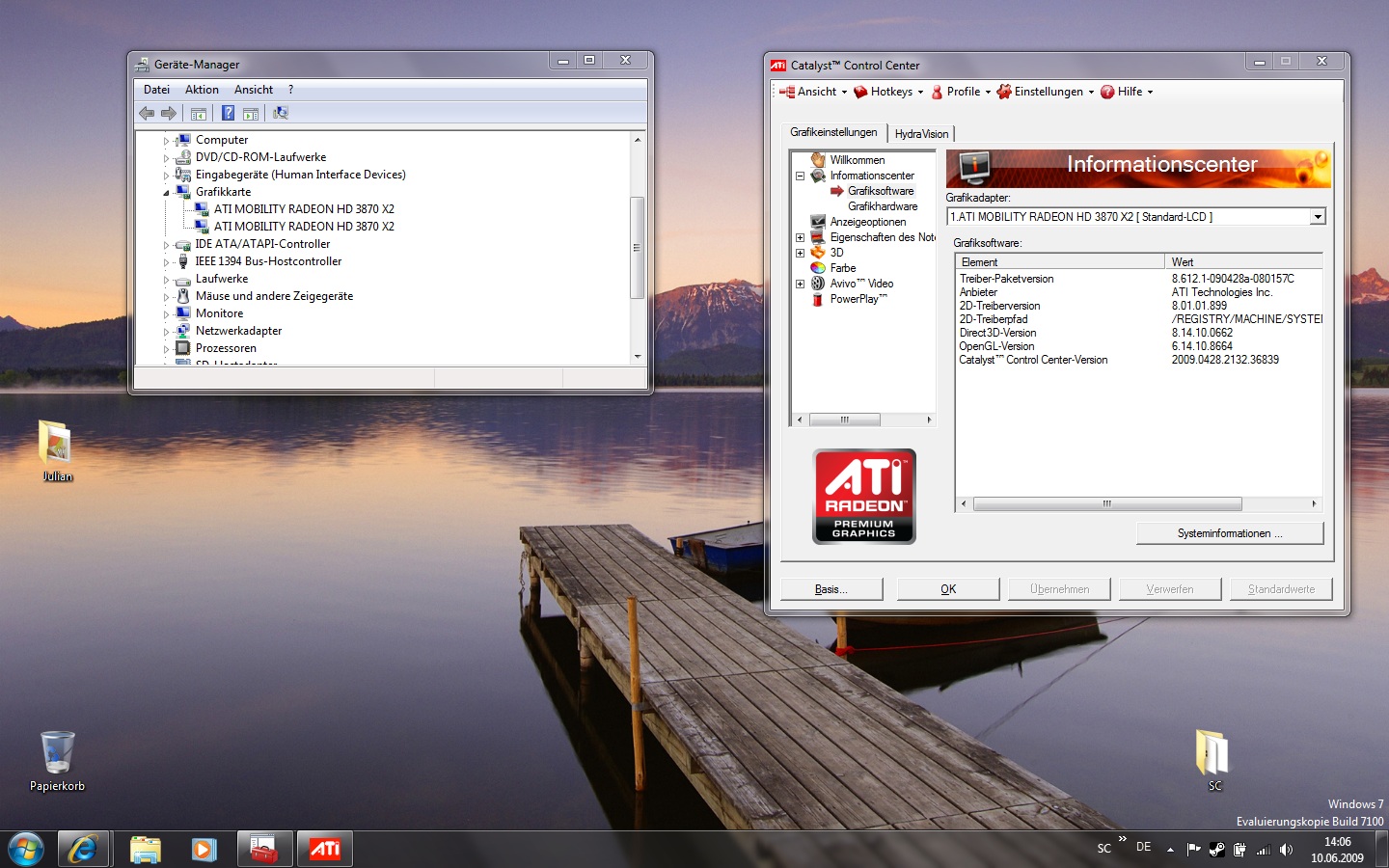Expand IEEE 1394 Bus-Hostcontroller node
The height and width of the screenshot is (868, 1389).
[x=166, y=262]
